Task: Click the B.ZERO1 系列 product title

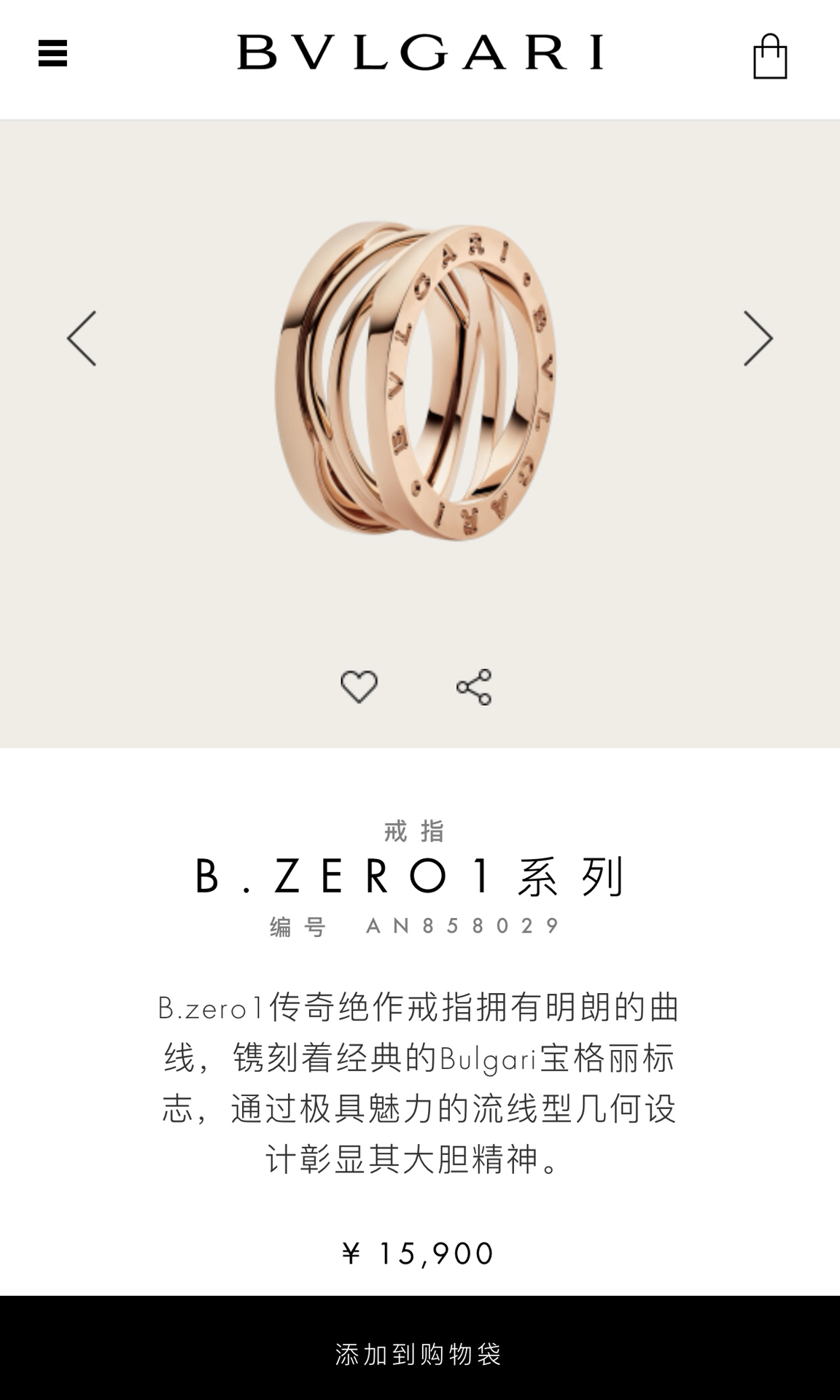Action: pos(410,876)
